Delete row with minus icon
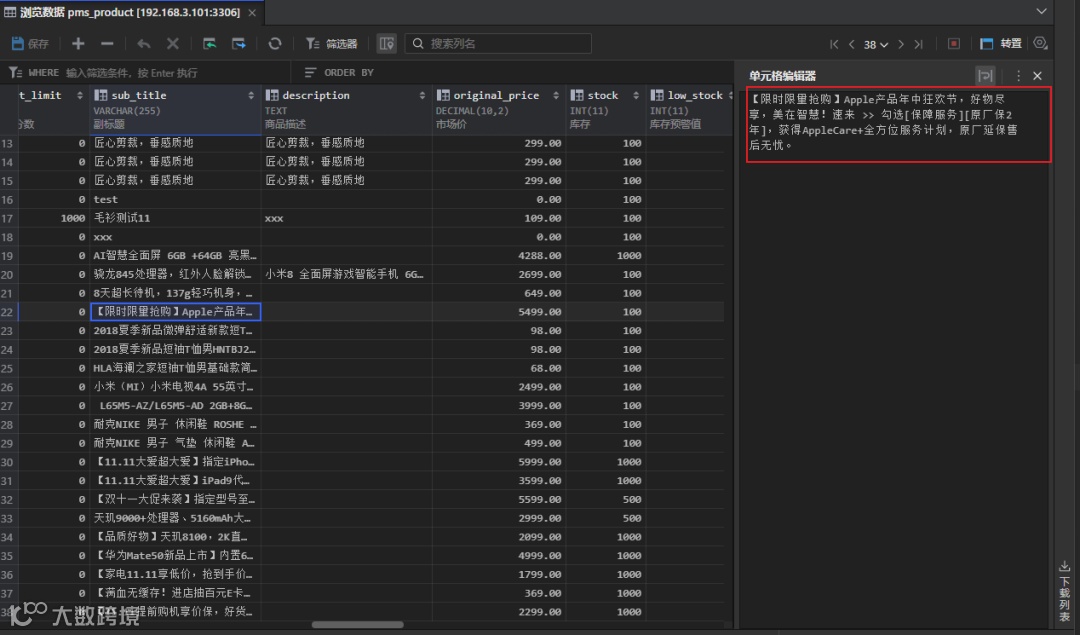 coord(107,43)
